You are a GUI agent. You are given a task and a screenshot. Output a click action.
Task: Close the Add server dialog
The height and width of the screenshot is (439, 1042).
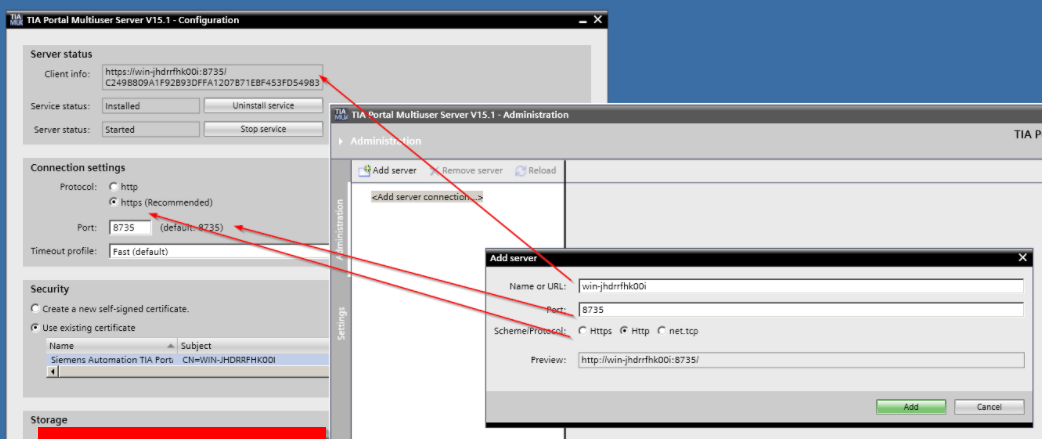click(1023, 258)
